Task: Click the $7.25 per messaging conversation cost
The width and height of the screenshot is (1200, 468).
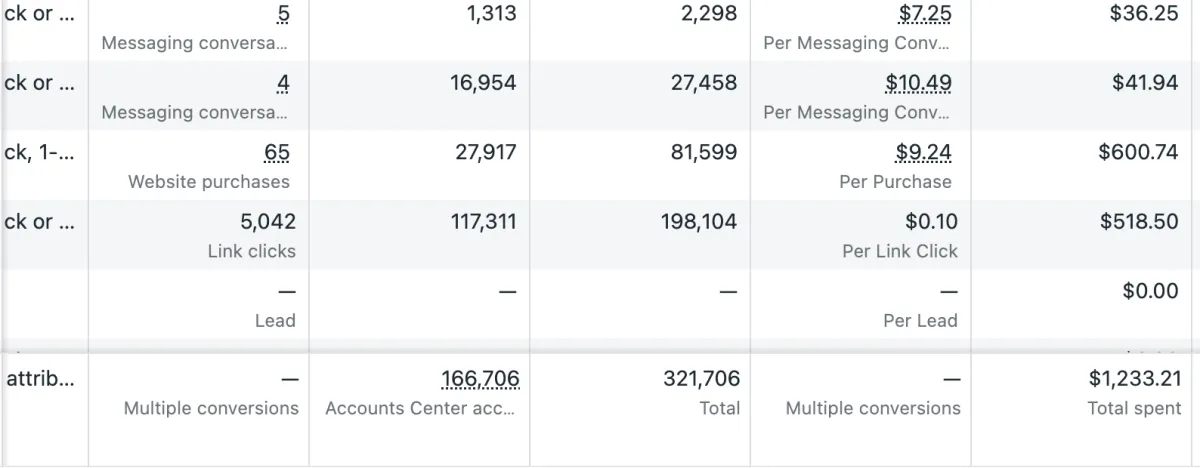Action: 925,14
